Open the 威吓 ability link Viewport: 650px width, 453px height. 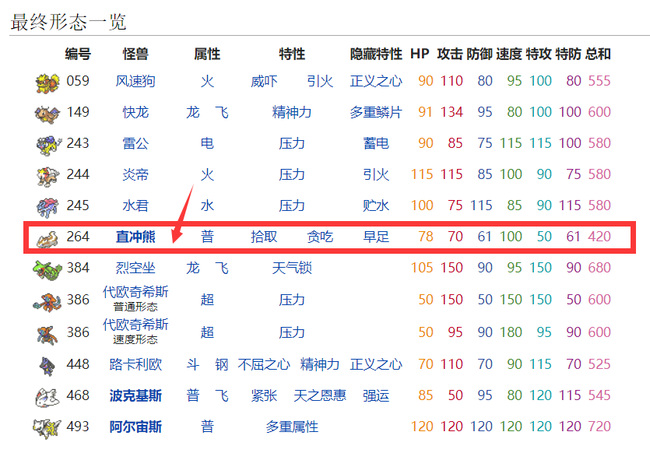264,81
